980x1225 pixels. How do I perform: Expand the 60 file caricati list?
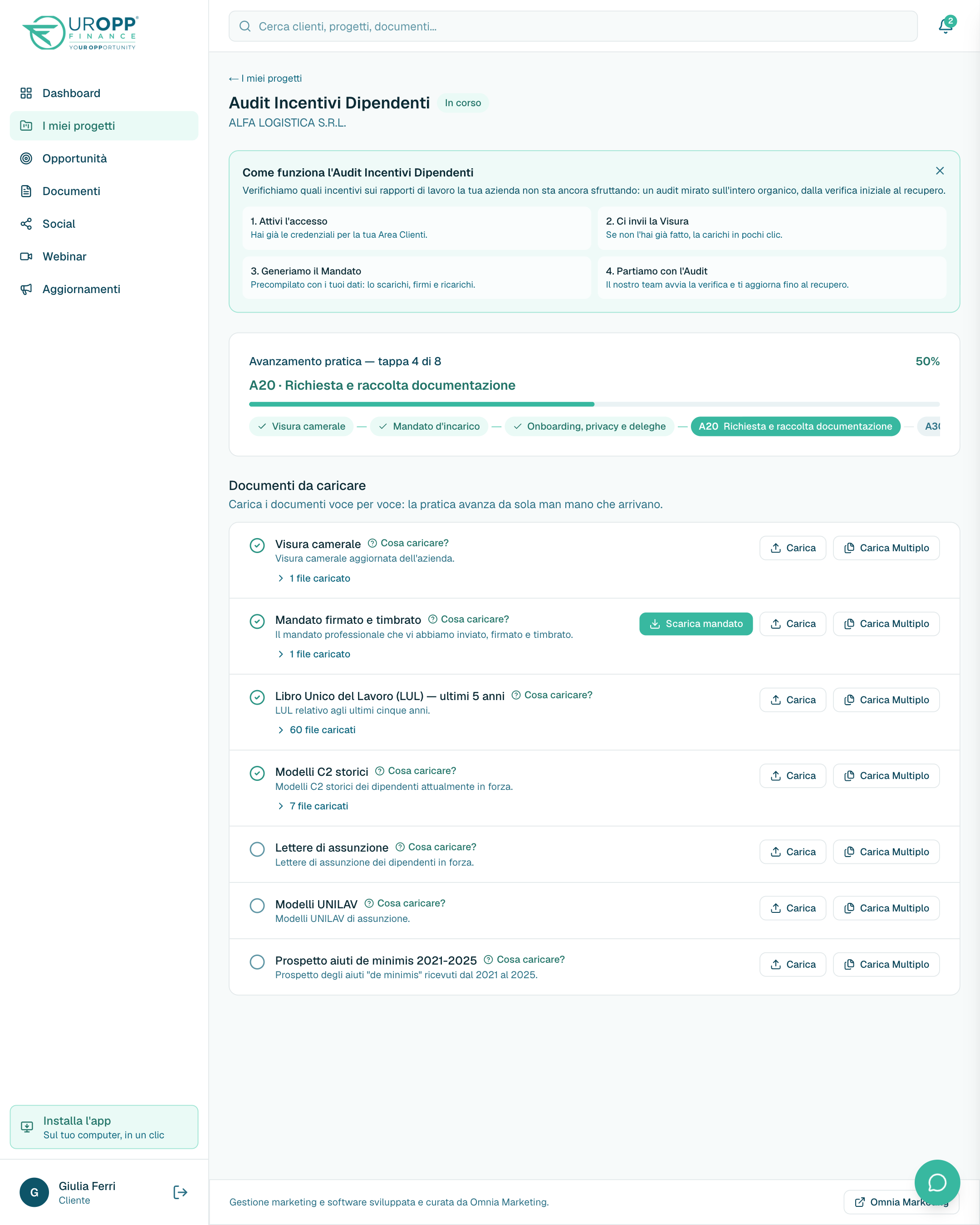[x=316, y=730]
